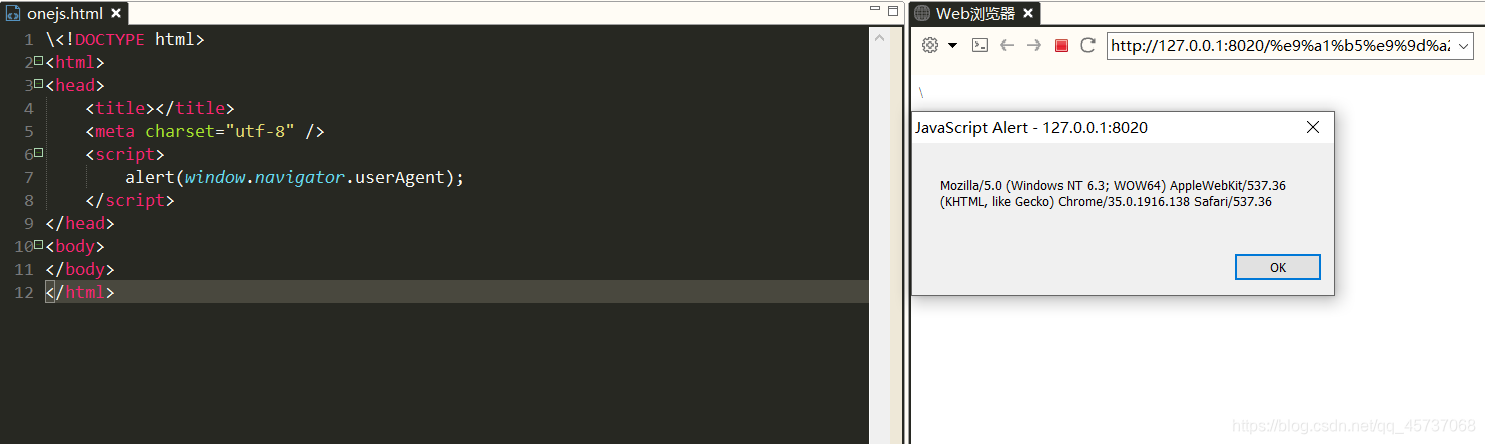Close the onejs.html tab

pos(116,14)
